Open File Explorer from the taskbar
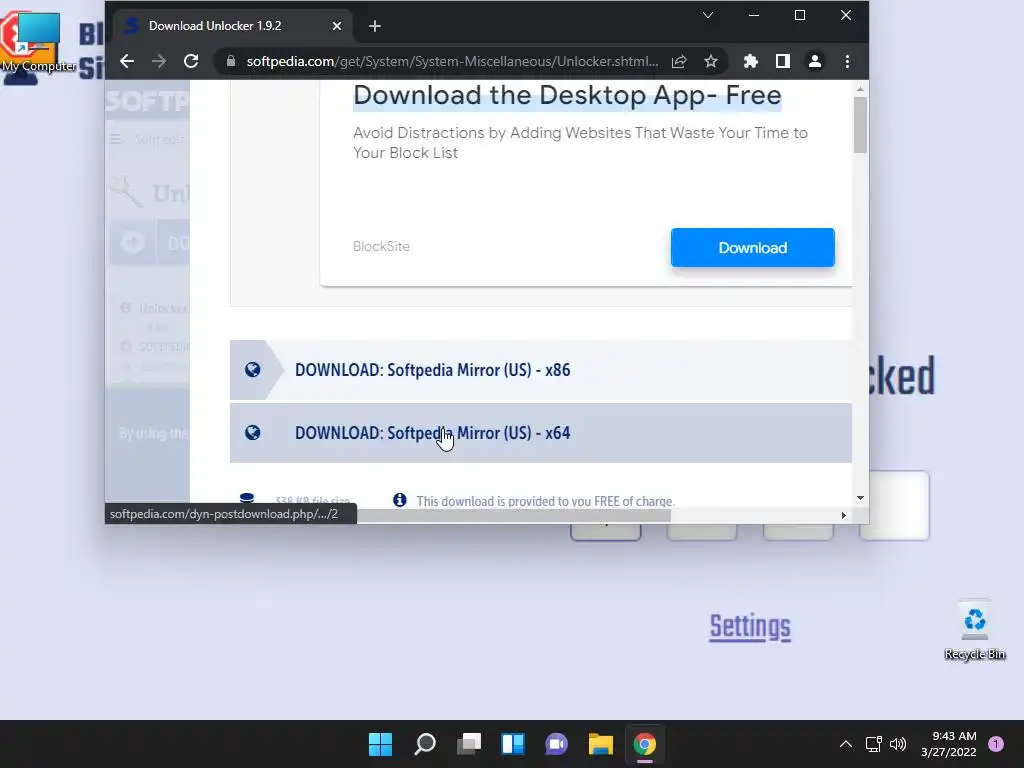1024x768 pixels. (x=600, y=744)
